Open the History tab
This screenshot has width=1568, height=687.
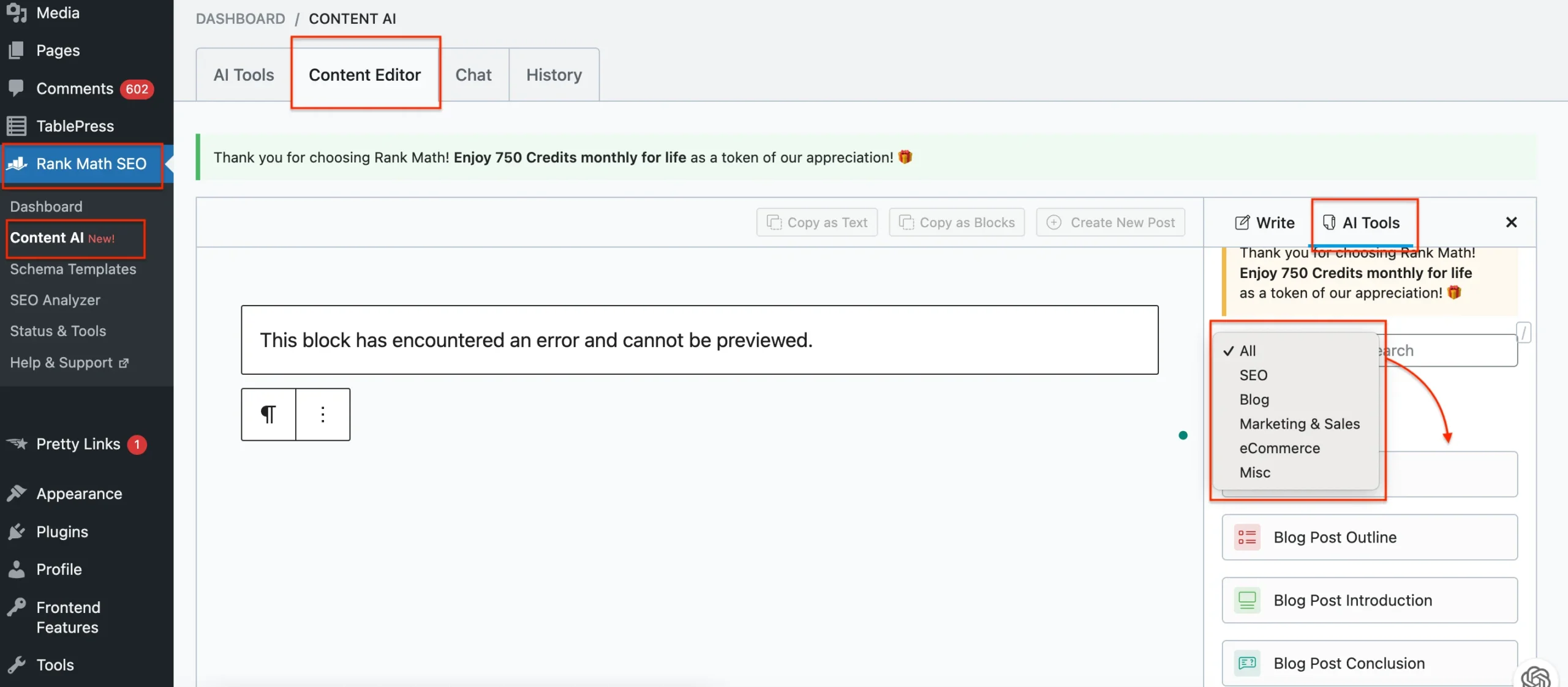point(553,74)
